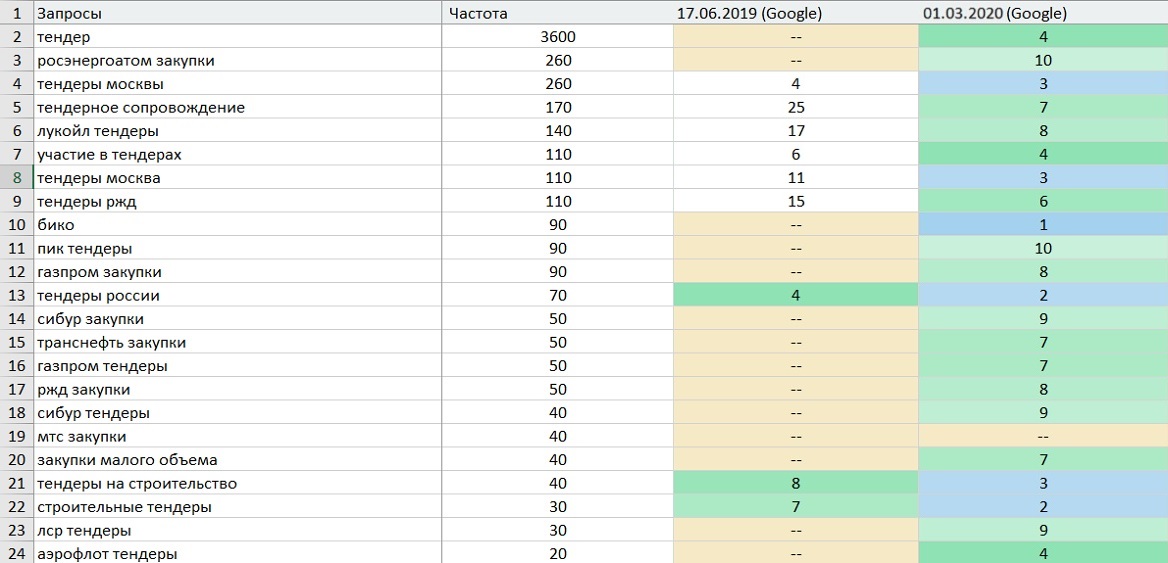
Task: Click row header number 1
Action: 16,13
